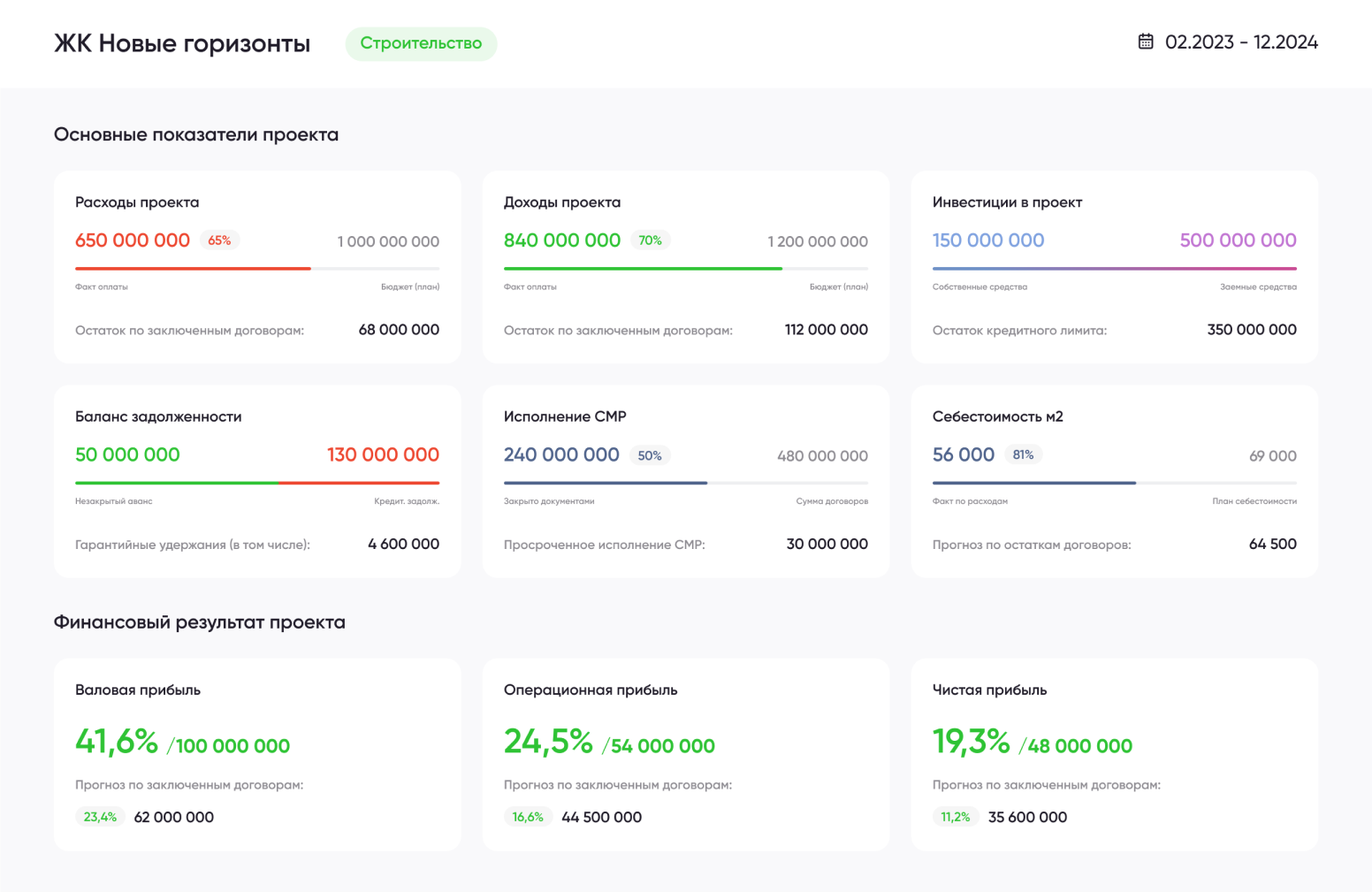Select the 650 000 000 expenses value
The image size is (1372, 892).
(133, 240)
